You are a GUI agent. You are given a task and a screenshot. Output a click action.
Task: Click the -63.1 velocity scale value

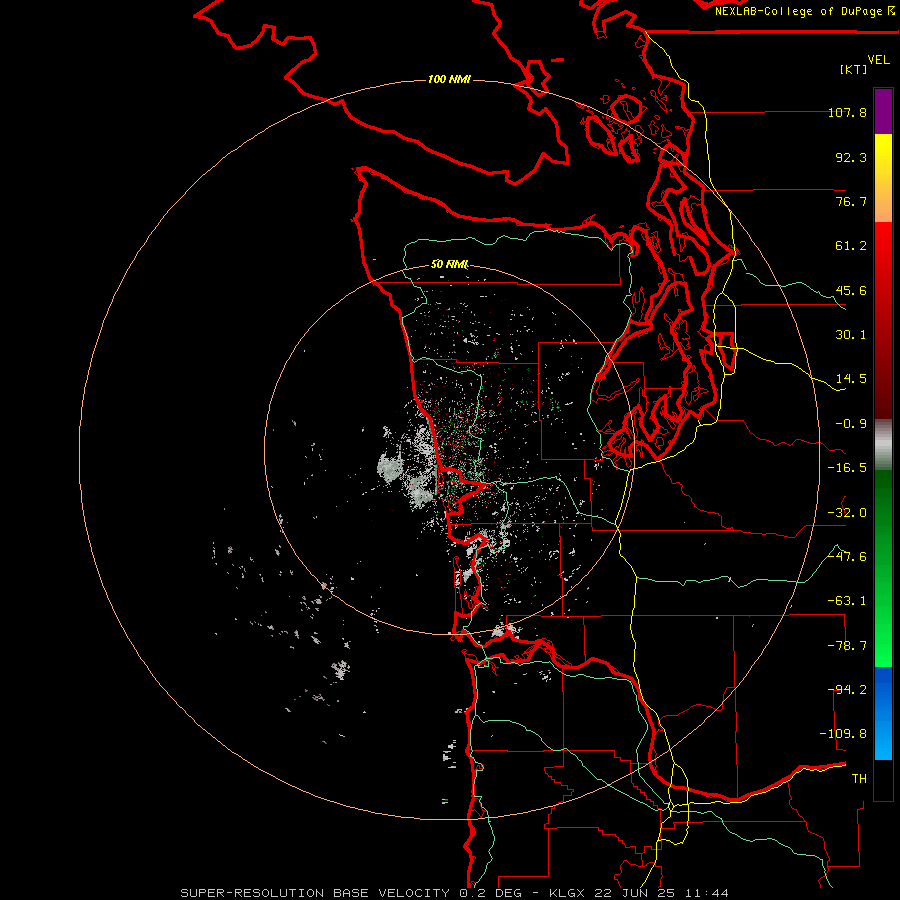point(847,601)
